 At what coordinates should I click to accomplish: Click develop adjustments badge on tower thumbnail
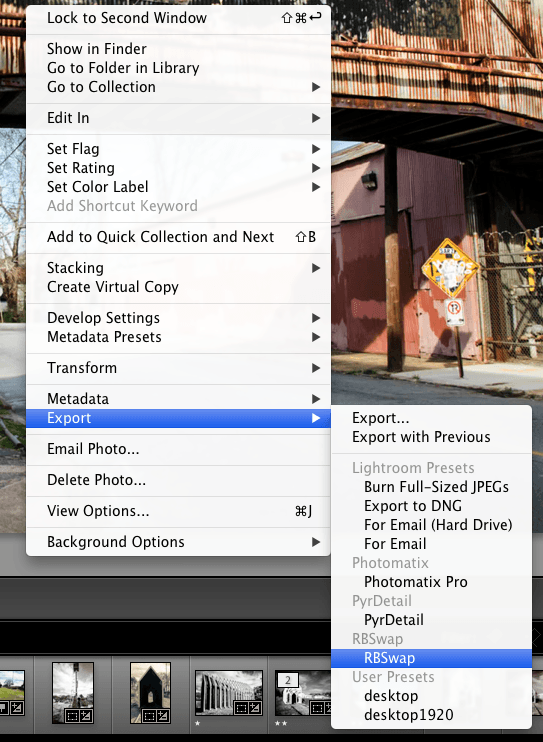tap(86, 716)
